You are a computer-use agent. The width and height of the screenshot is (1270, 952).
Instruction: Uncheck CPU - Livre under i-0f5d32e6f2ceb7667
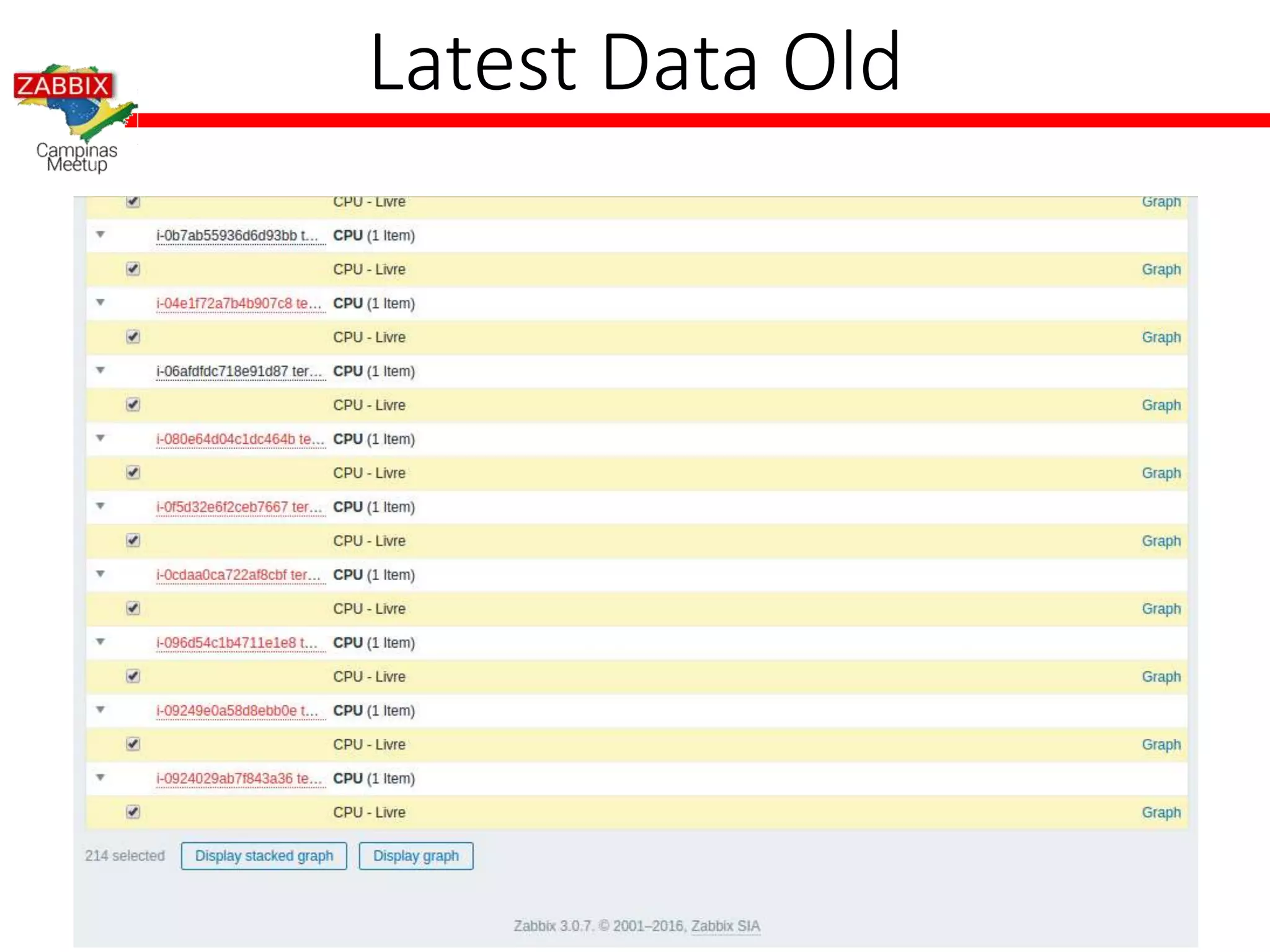[133, 540]
